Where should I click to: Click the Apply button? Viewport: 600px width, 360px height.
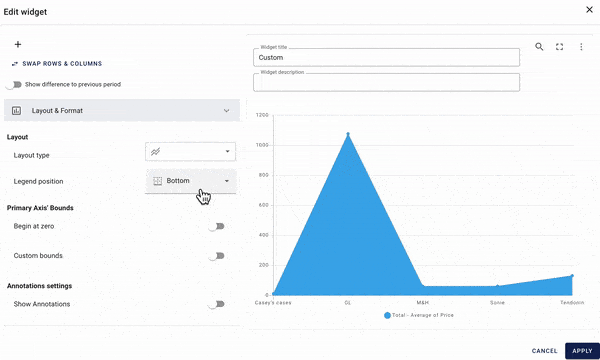tap(582, 351)
